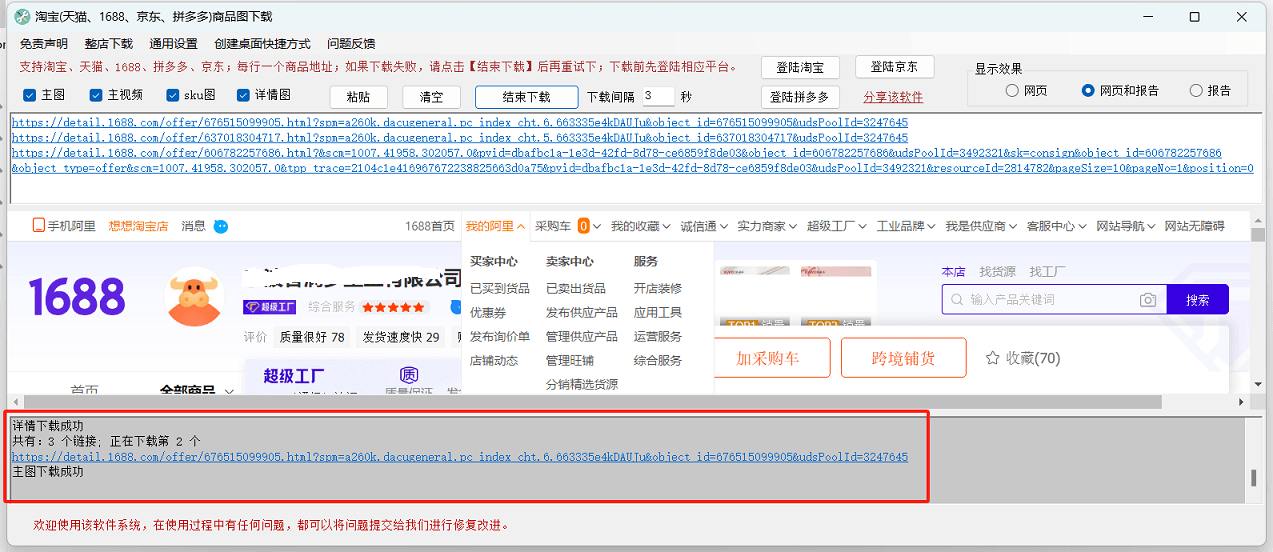The width and height of the screenshot is (1273, 552).
Task: Open the 免责声明 menu
Action: click(x=43, y=44)
